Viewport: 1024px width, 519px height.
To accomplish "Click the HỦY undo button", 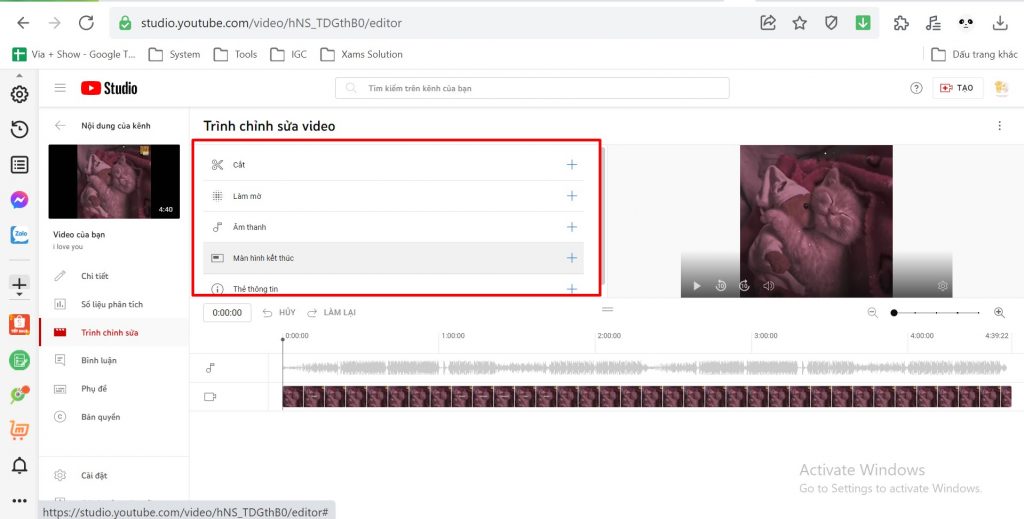I will click(279, 313).
